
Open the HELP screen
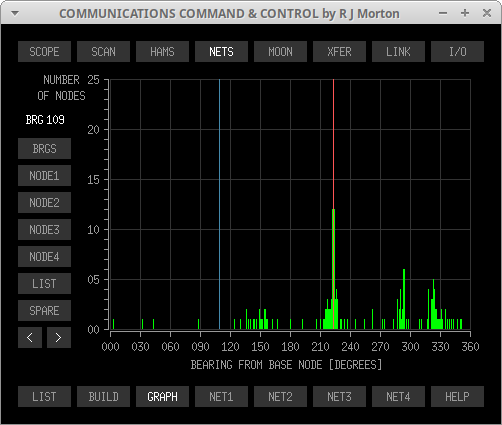point(457,397)
